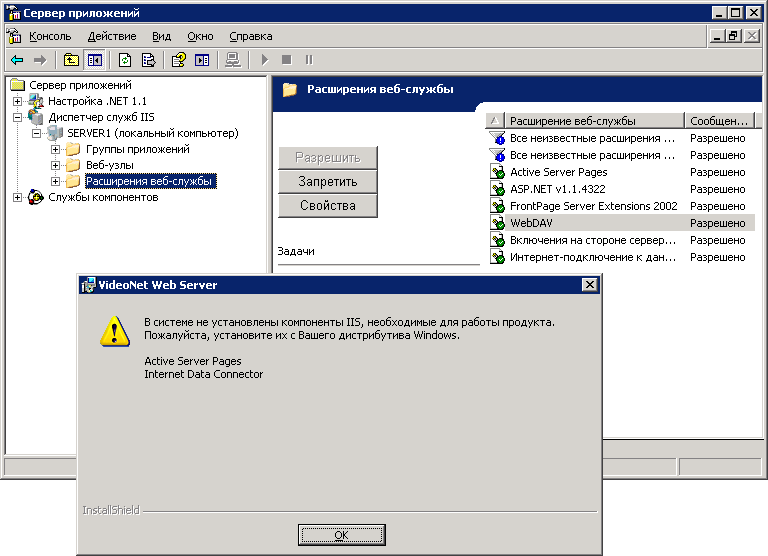Select the WebDAV list entry

[620, 223]
